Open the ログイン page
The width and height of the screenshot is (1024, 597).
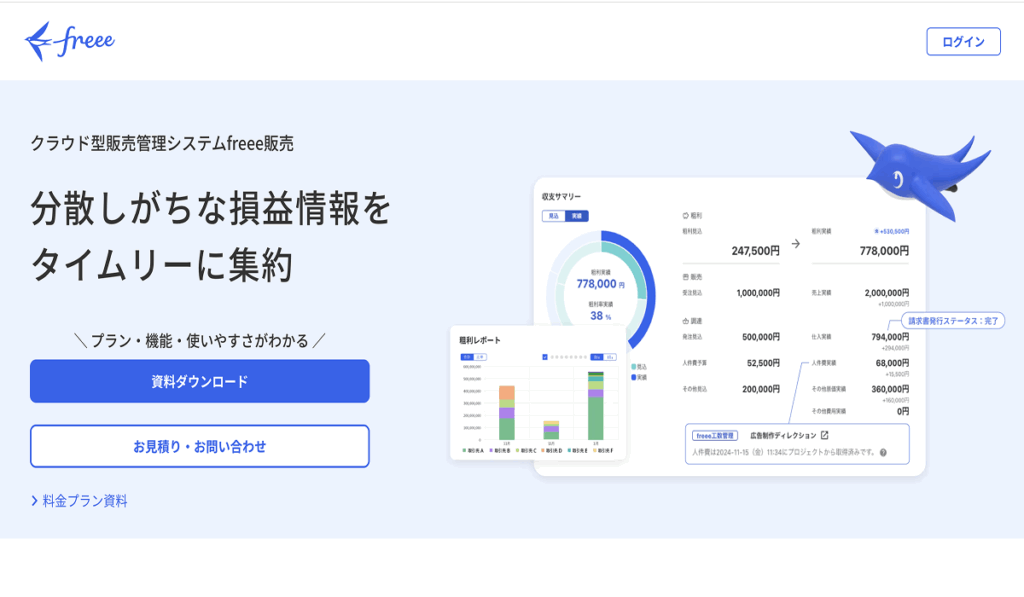[x=963, y=42]
